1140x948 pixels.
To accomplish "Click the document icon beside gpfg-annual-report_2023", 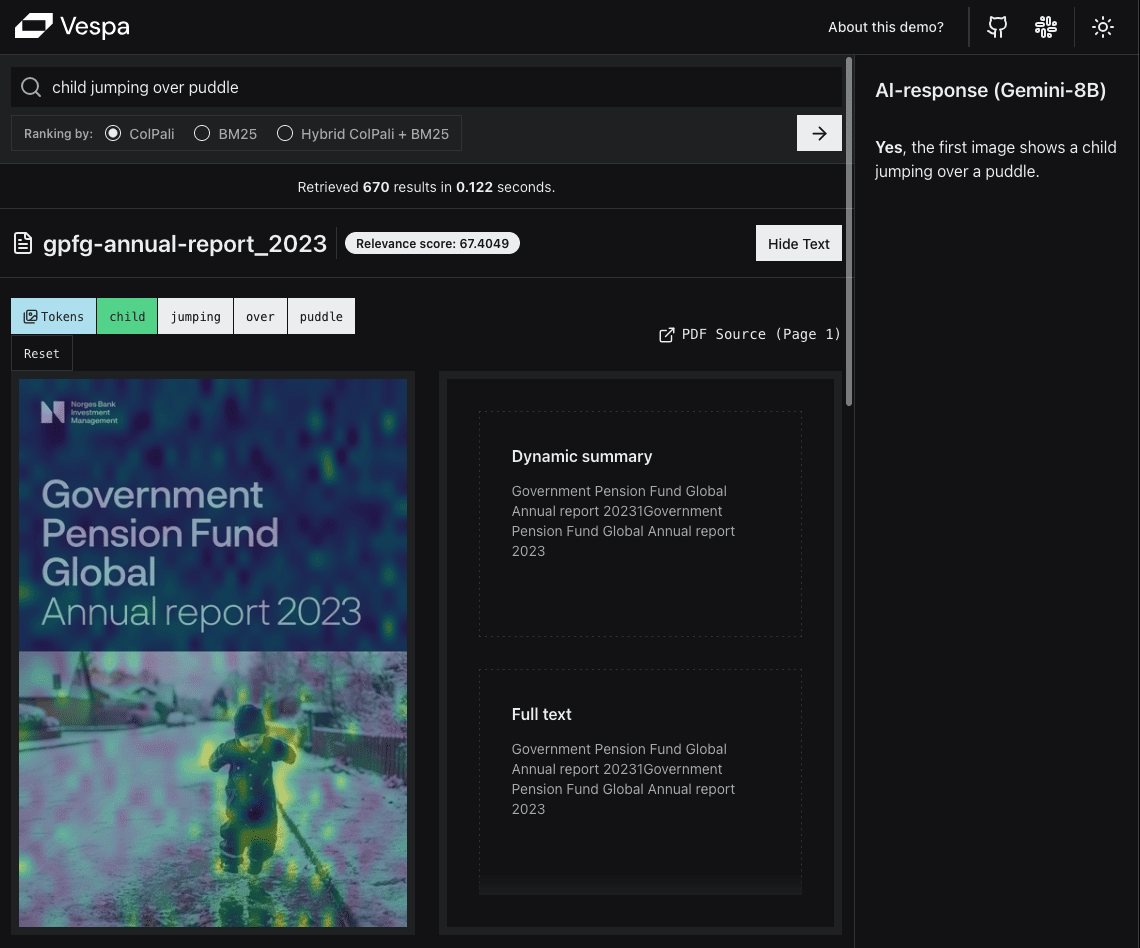I will coord(23,243).
